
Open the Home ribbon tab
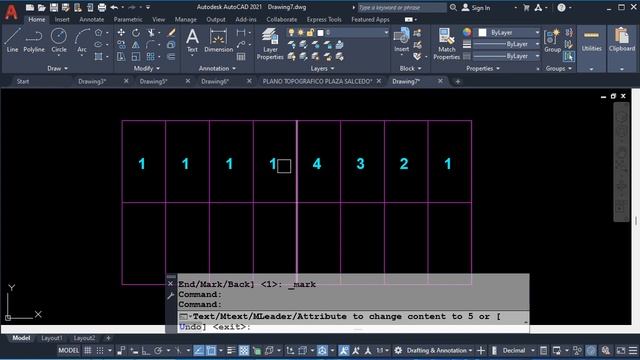37,19
